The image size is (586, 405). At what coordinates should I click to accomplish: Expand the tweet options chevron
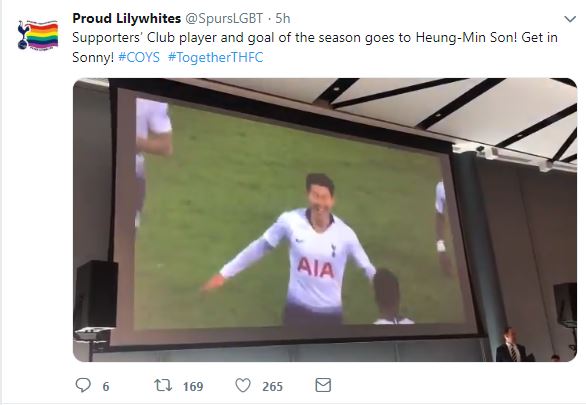point(570,19)
